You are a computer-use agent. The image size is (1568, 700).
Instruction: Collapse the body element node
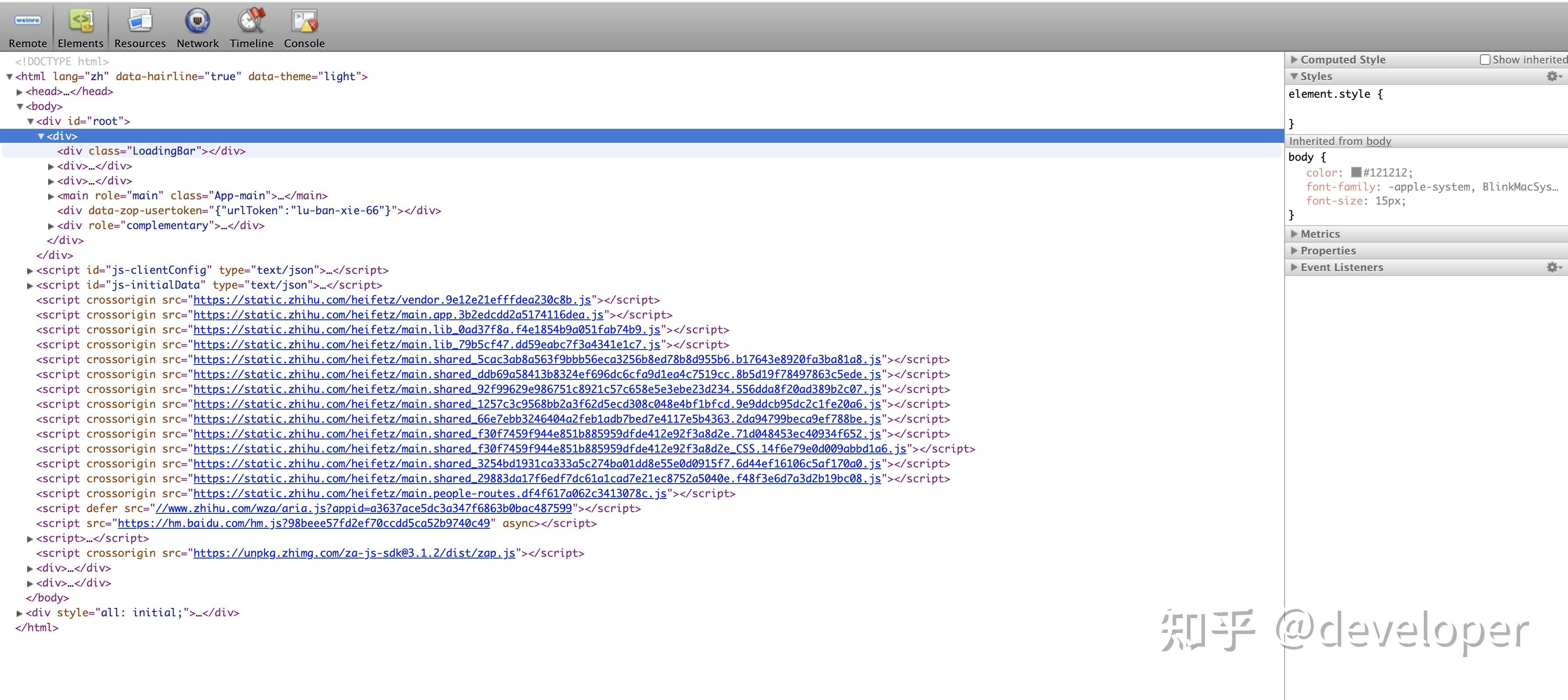pos(19,106)
